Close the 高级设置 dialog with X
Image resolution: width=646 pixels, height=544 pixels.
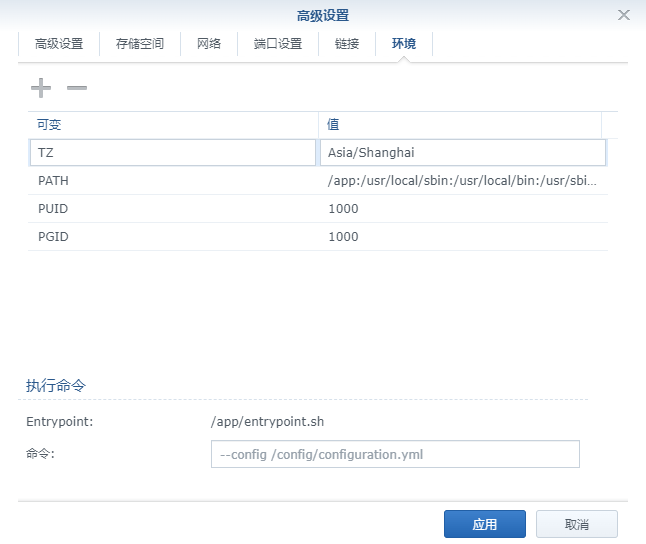624,15
